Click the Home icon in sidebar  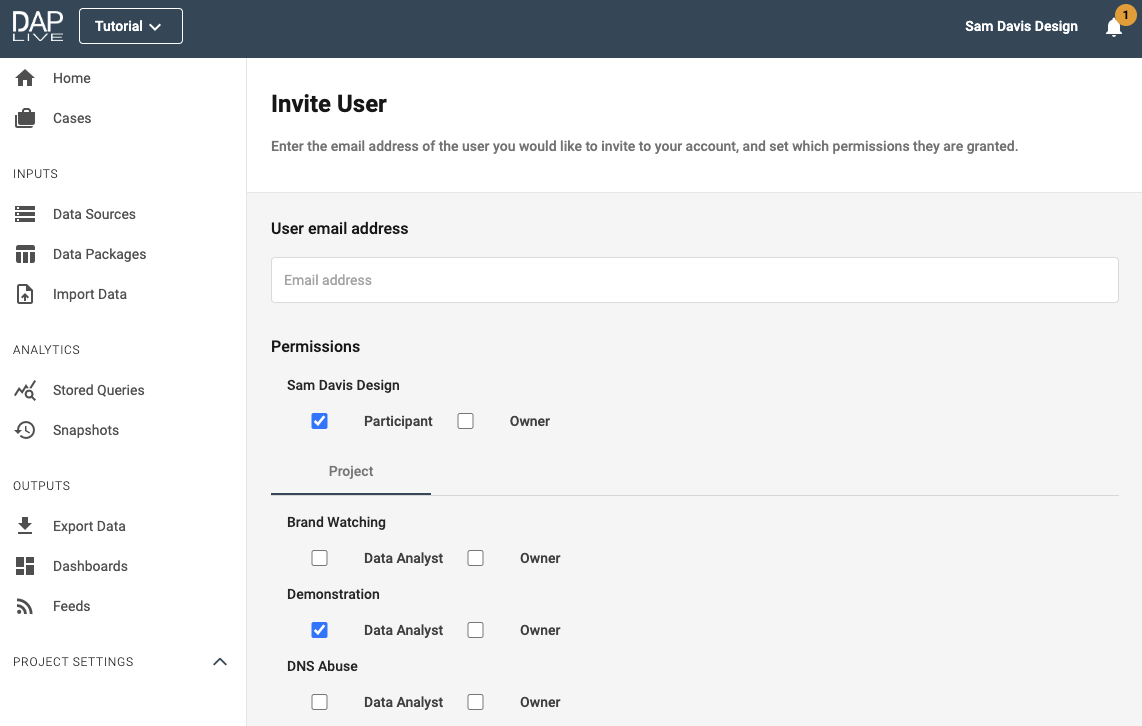[x=25, y=78]
